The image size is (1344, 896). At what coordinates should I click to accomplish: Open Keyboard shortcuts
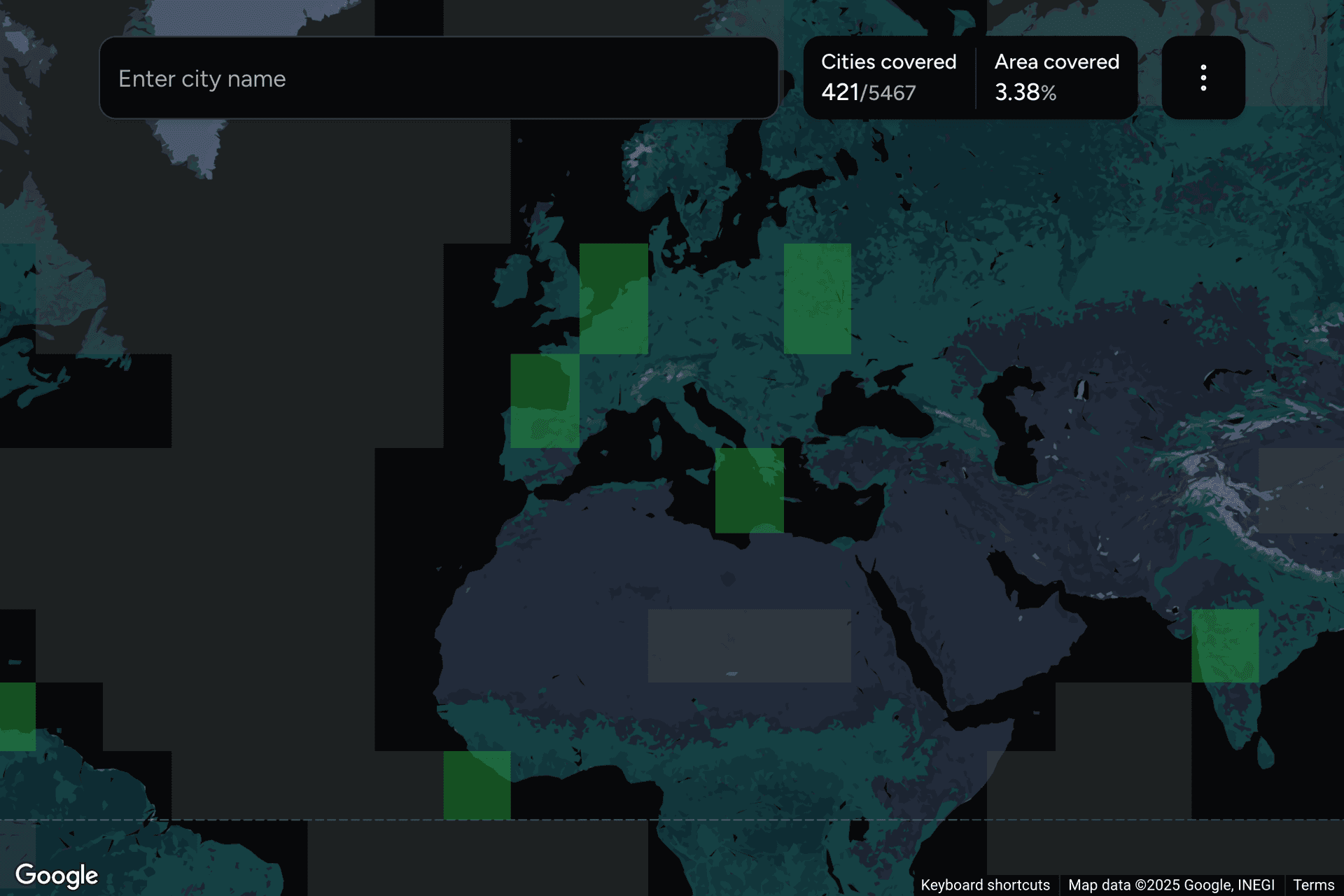click(984, 885)
